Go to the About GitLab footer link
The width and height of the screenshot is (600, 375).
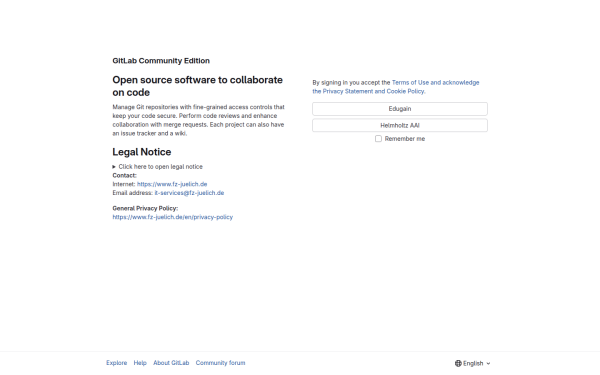click(x=171, y=363)
